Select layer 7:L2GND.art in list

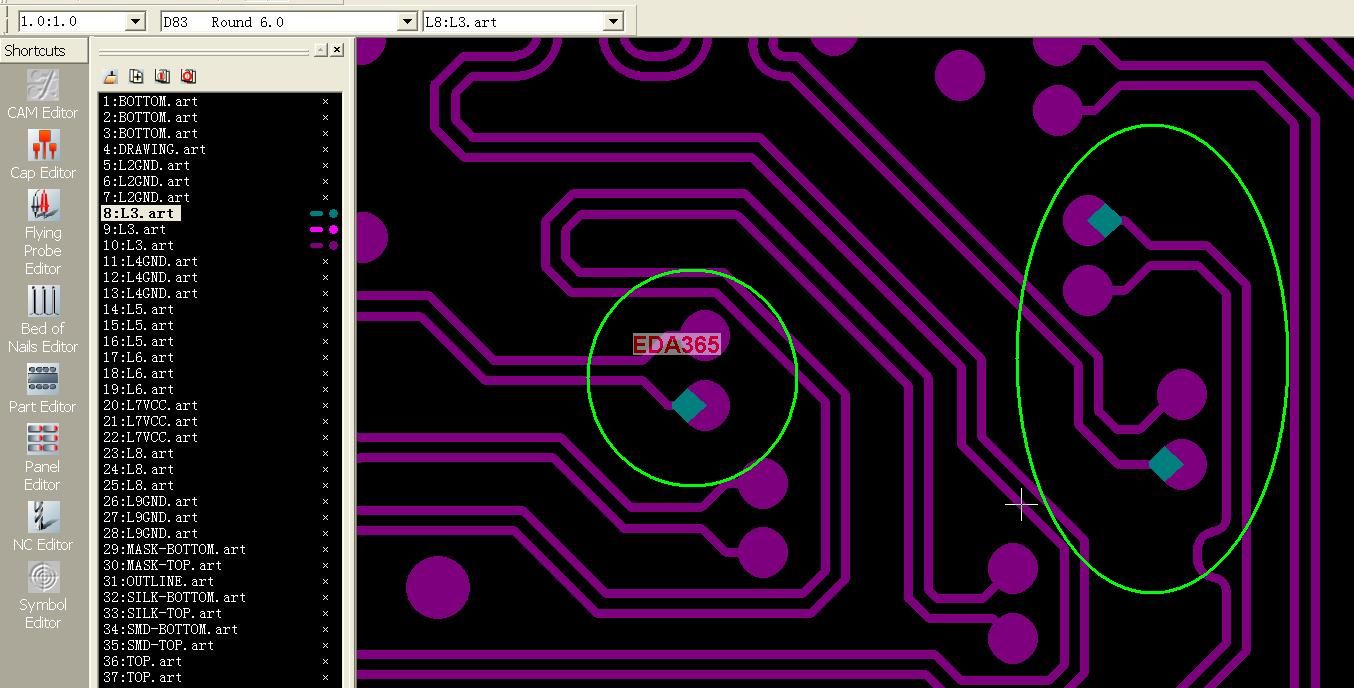pyautogui.click(x=146, y=197)
